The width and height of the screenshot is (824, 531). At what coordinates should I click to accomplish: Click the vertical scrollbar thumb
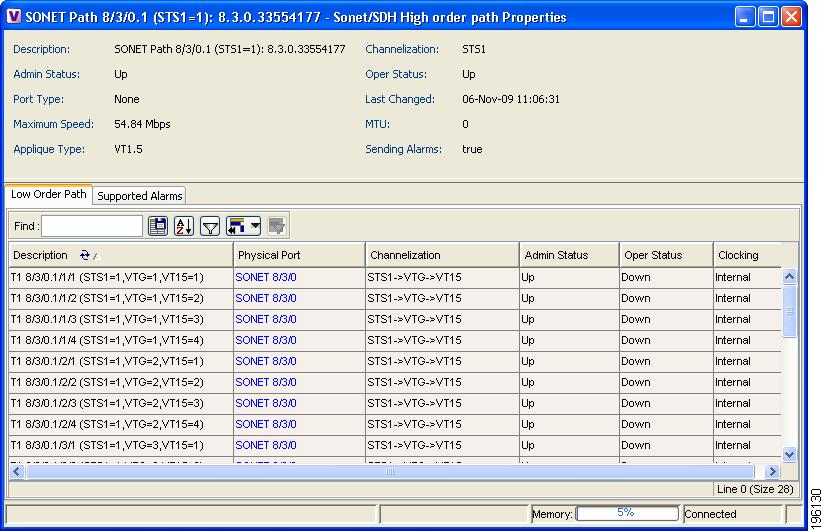789,311
